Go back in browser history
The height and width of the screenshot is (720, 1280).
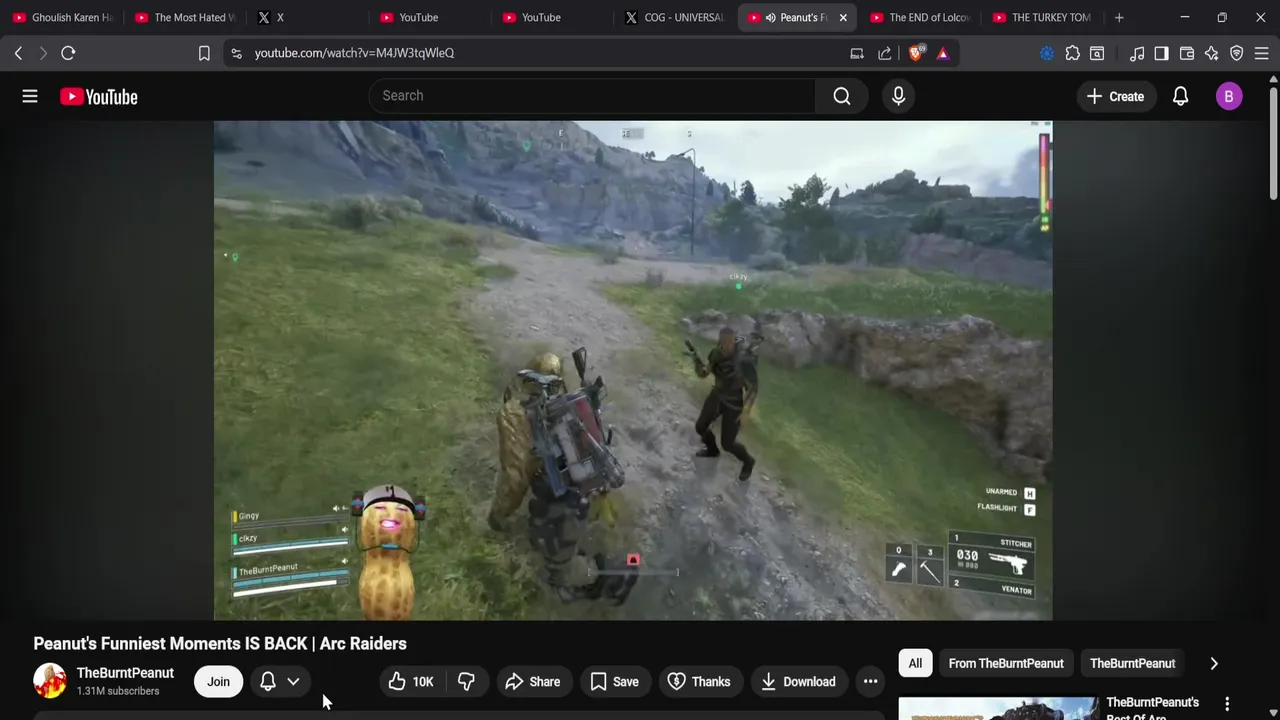point(18,53)
